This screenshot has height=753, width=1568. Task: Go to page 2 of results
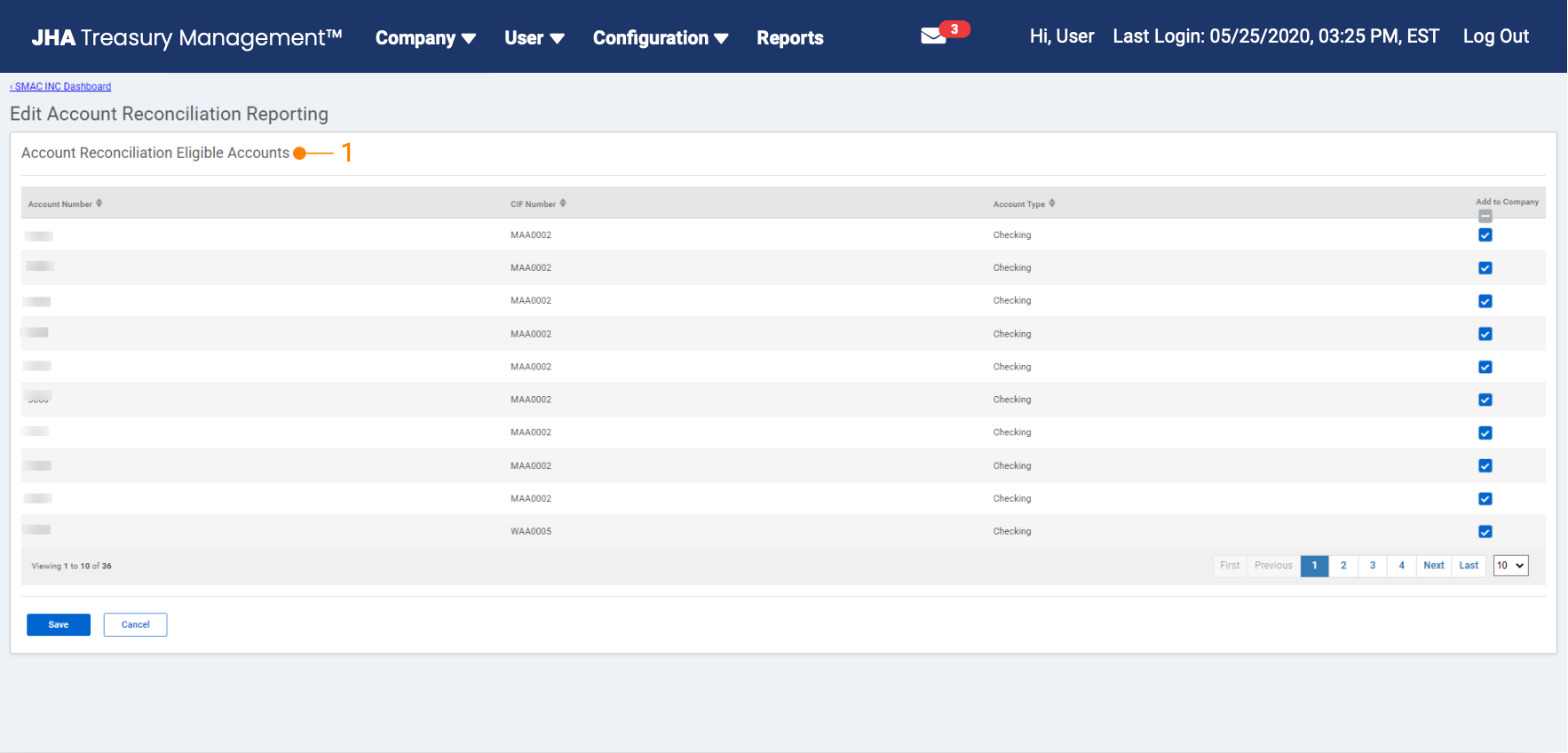coord(1343,566)
